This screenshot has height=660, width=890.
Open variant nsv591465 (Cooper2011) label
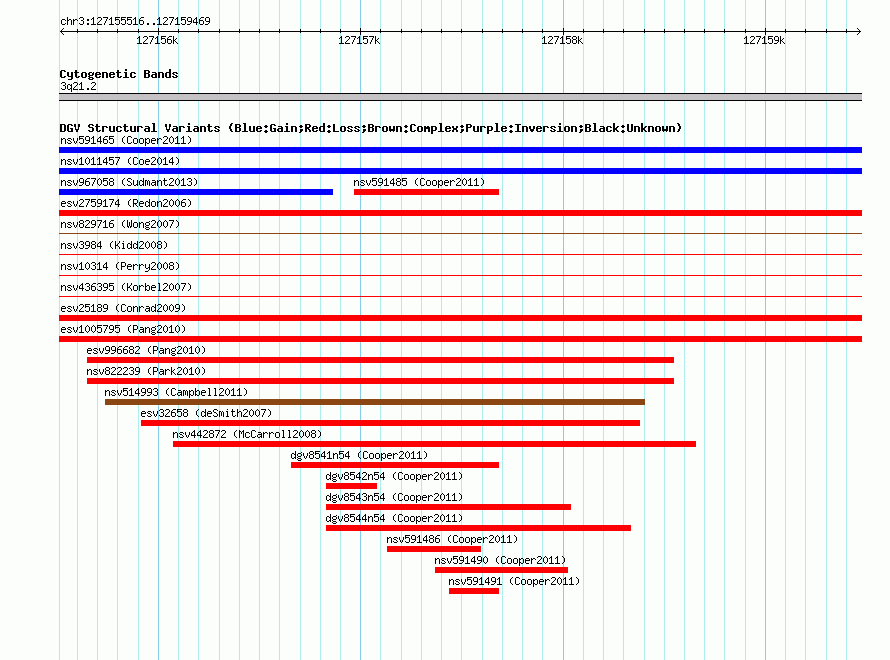point(126,140)
